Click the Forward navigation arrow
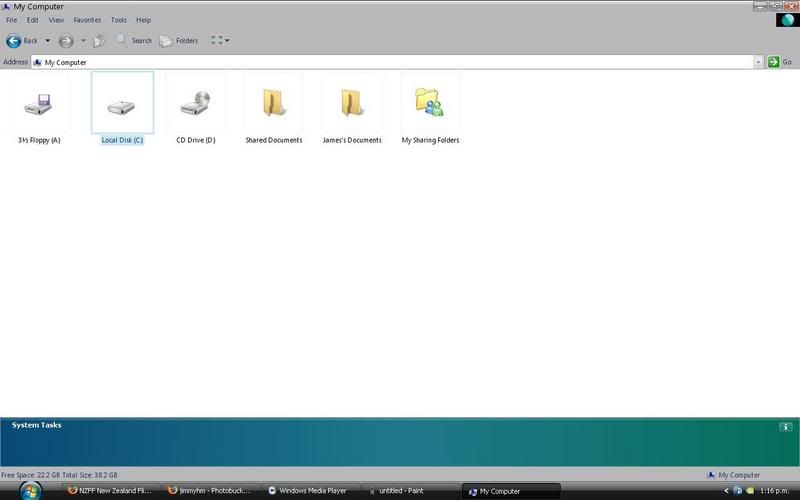 [x=66, y=41]
